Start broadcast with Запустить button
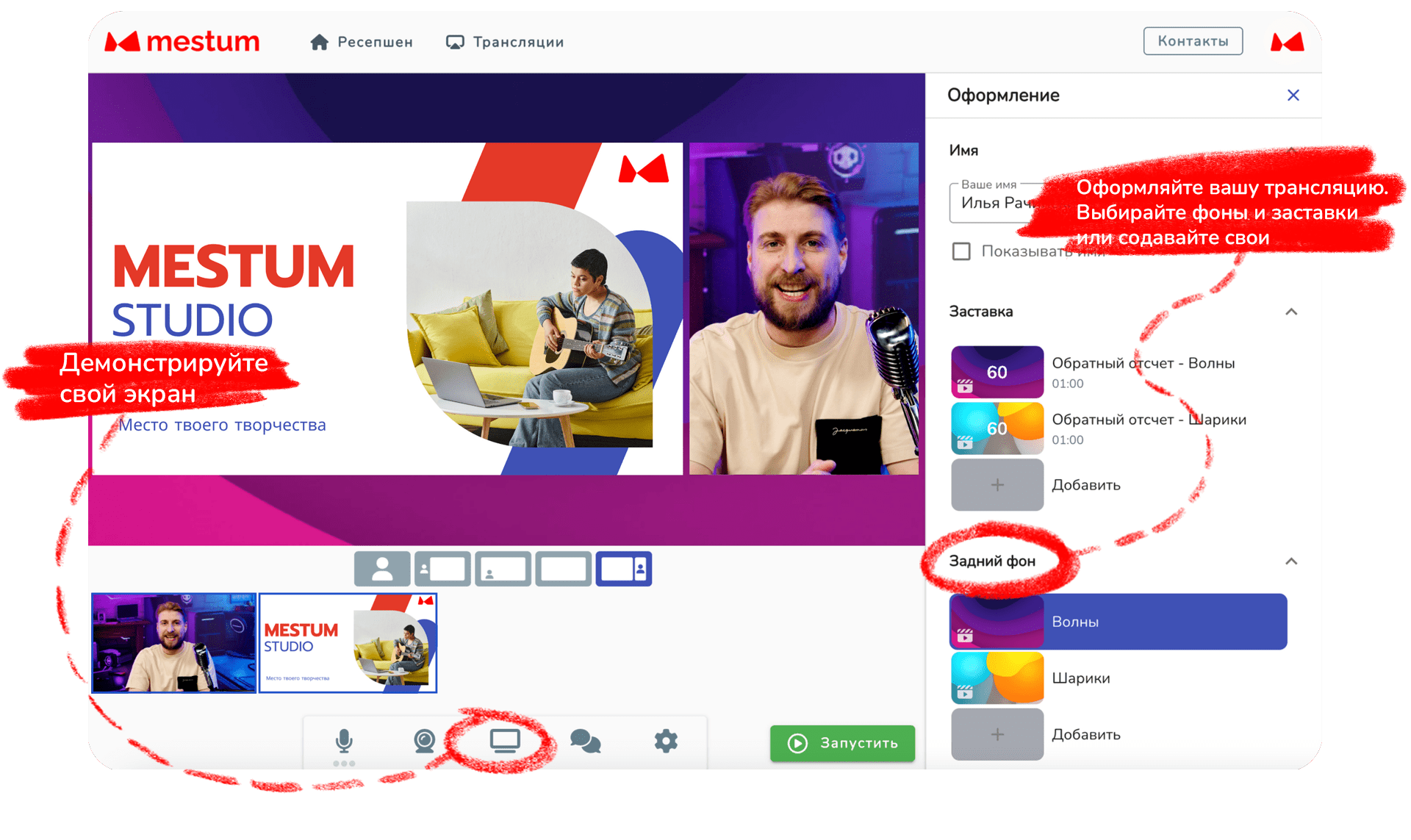Screen dimensions: 1411x840 pyautogui.click(x=842, y=743)
